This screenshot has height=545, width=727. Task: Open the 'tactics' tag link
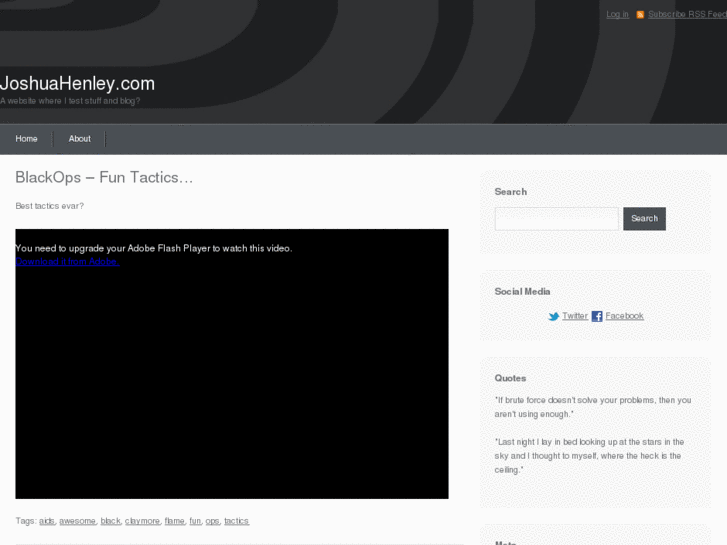(236, 521)
